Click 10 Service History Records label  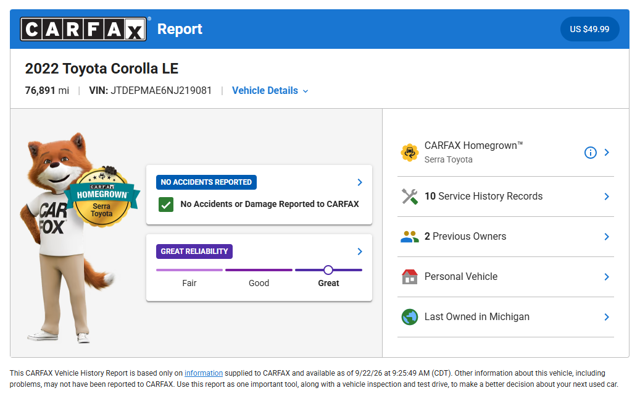pos(483,196)
